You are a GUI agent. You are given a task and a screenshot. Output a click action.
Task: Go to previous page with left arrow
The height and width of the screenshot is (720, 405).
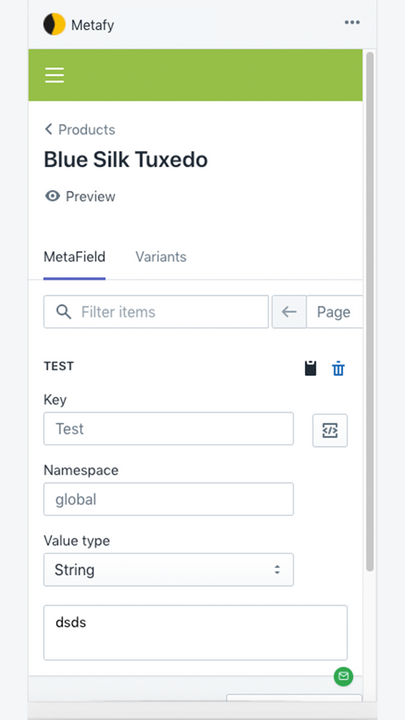[289, 312]
